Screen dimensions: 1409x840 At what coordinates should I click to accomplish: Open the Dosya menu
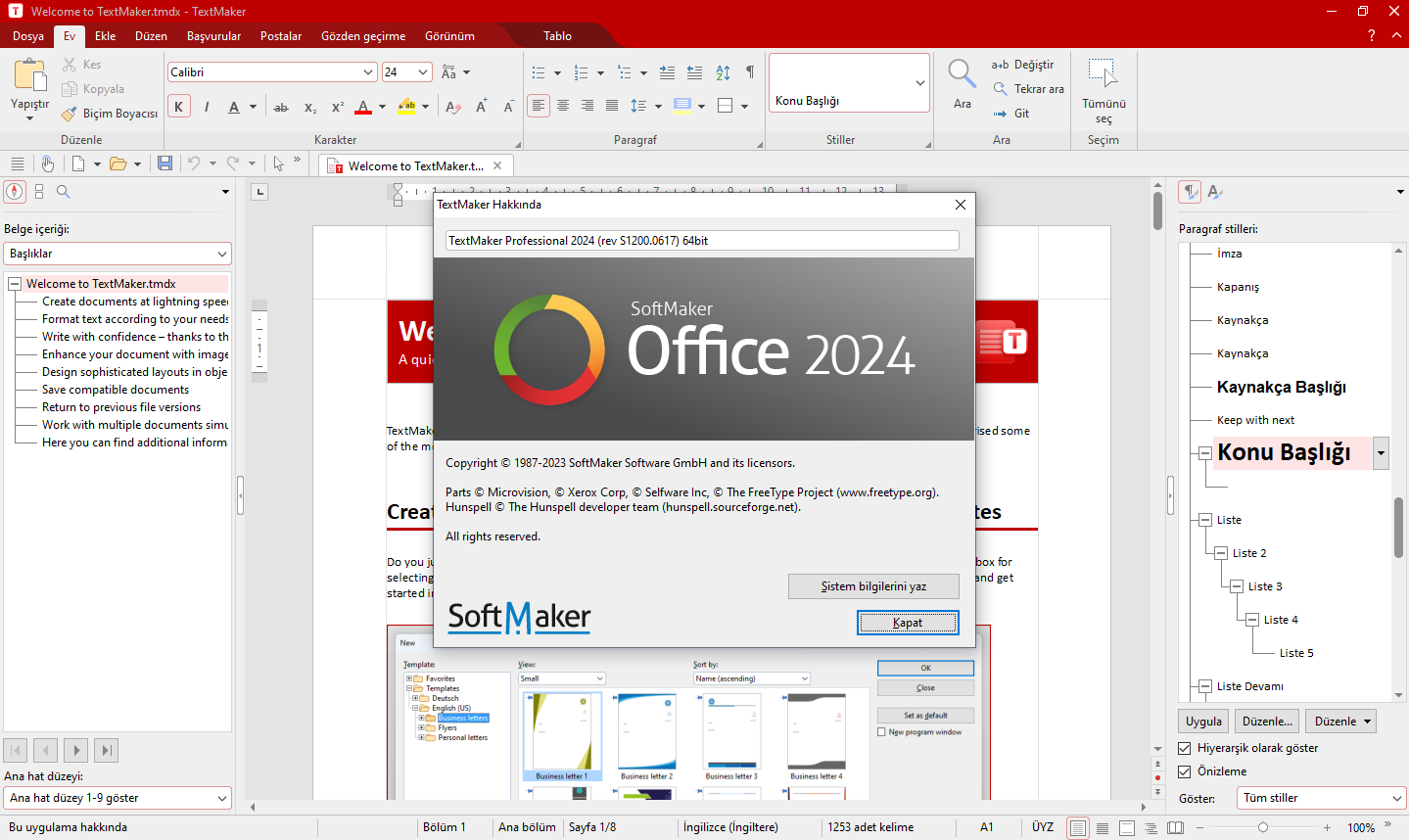point(28,36)
